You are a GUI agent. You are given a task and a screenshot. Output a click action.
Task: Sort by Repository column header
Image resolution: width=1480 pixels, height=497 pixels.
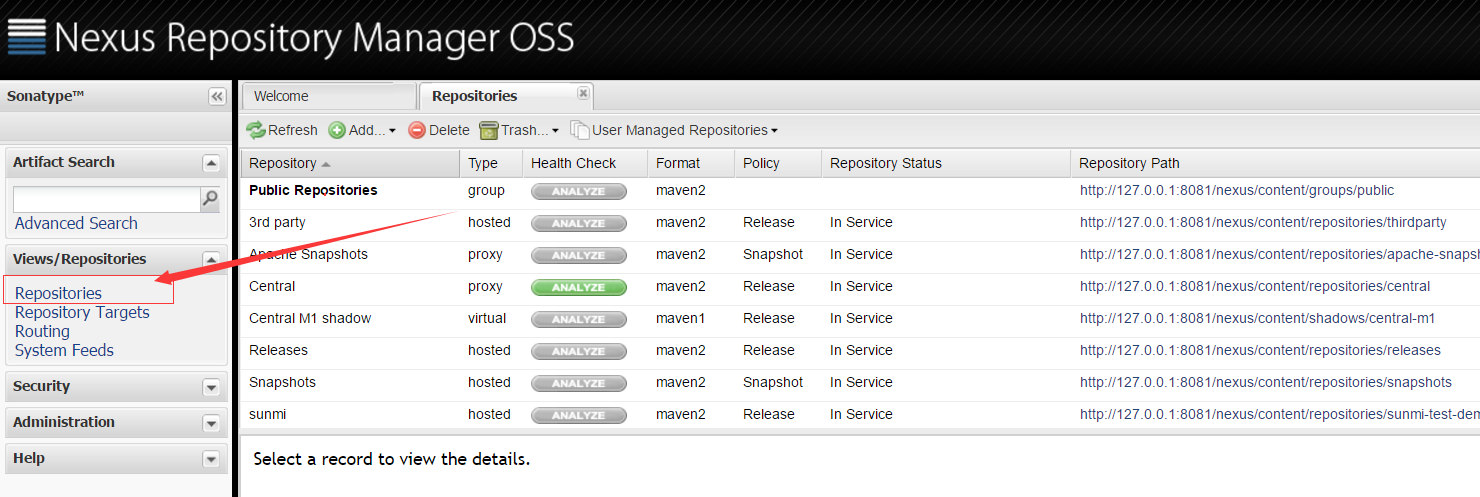283,163
